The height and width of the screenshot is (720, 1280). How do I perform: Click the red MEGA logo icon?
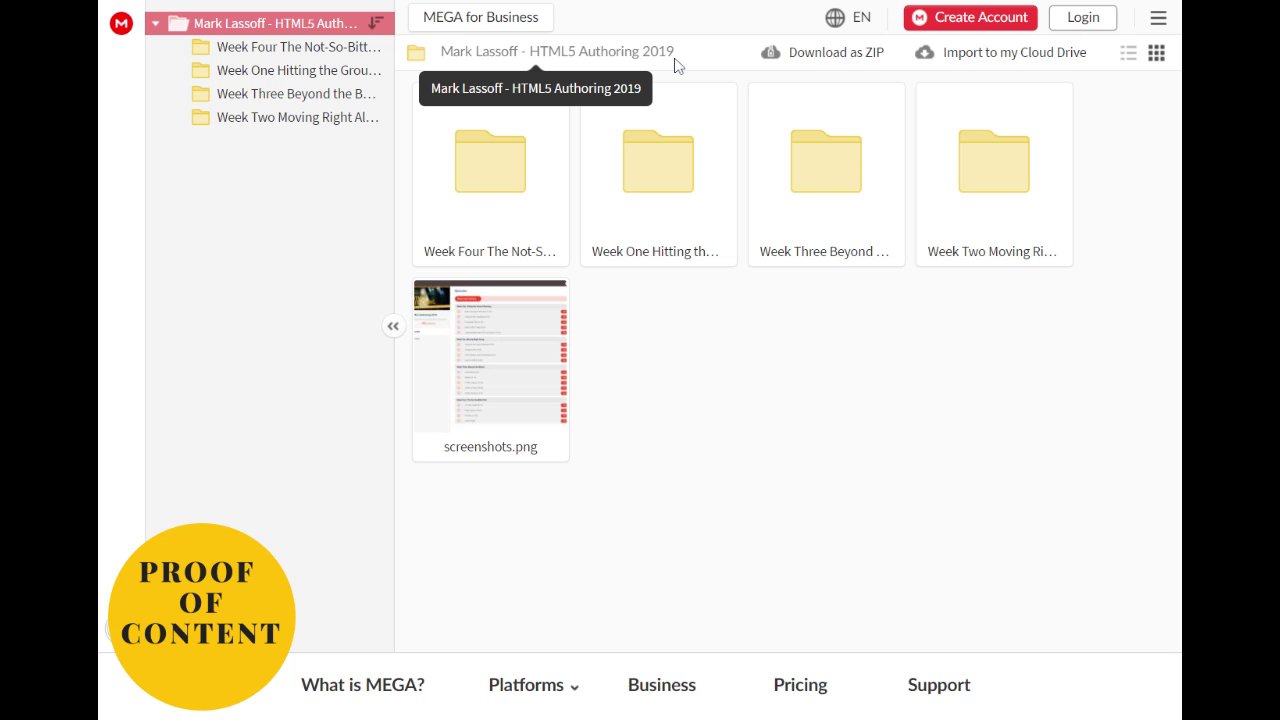121,23
